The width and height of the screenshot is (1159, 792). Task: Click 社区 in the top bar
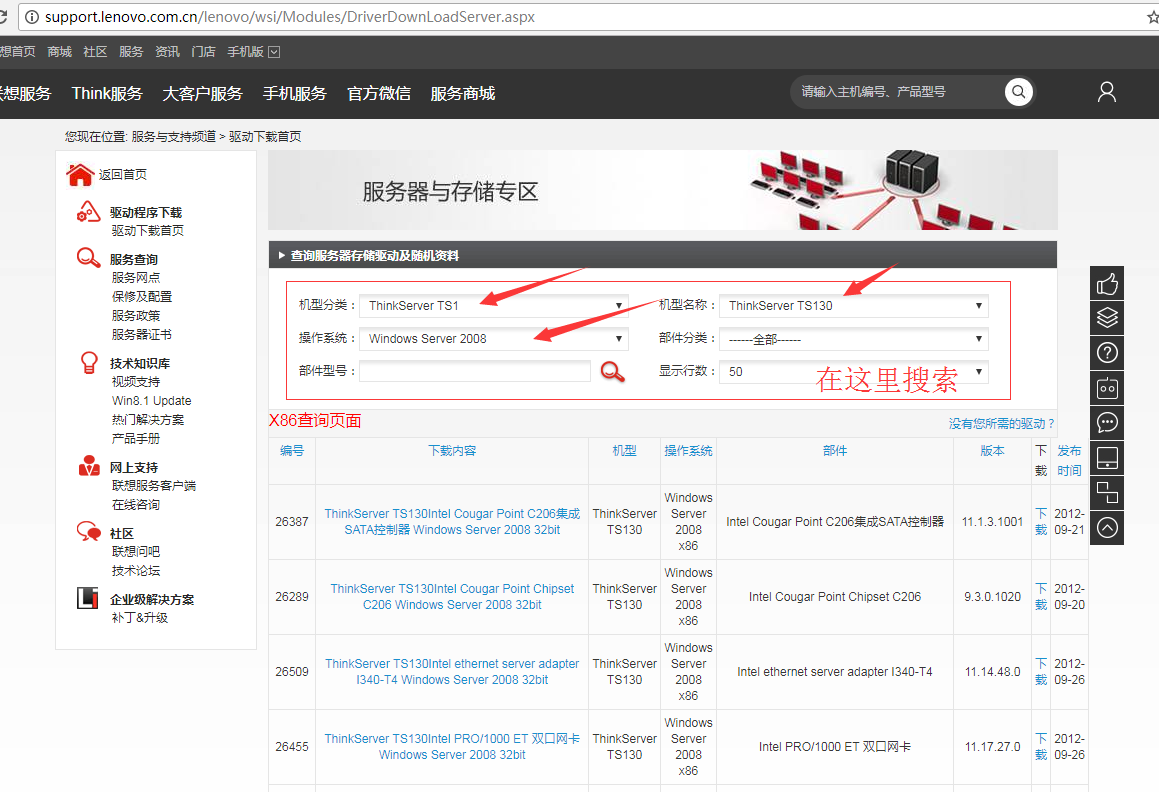click(x=95, y=52)
